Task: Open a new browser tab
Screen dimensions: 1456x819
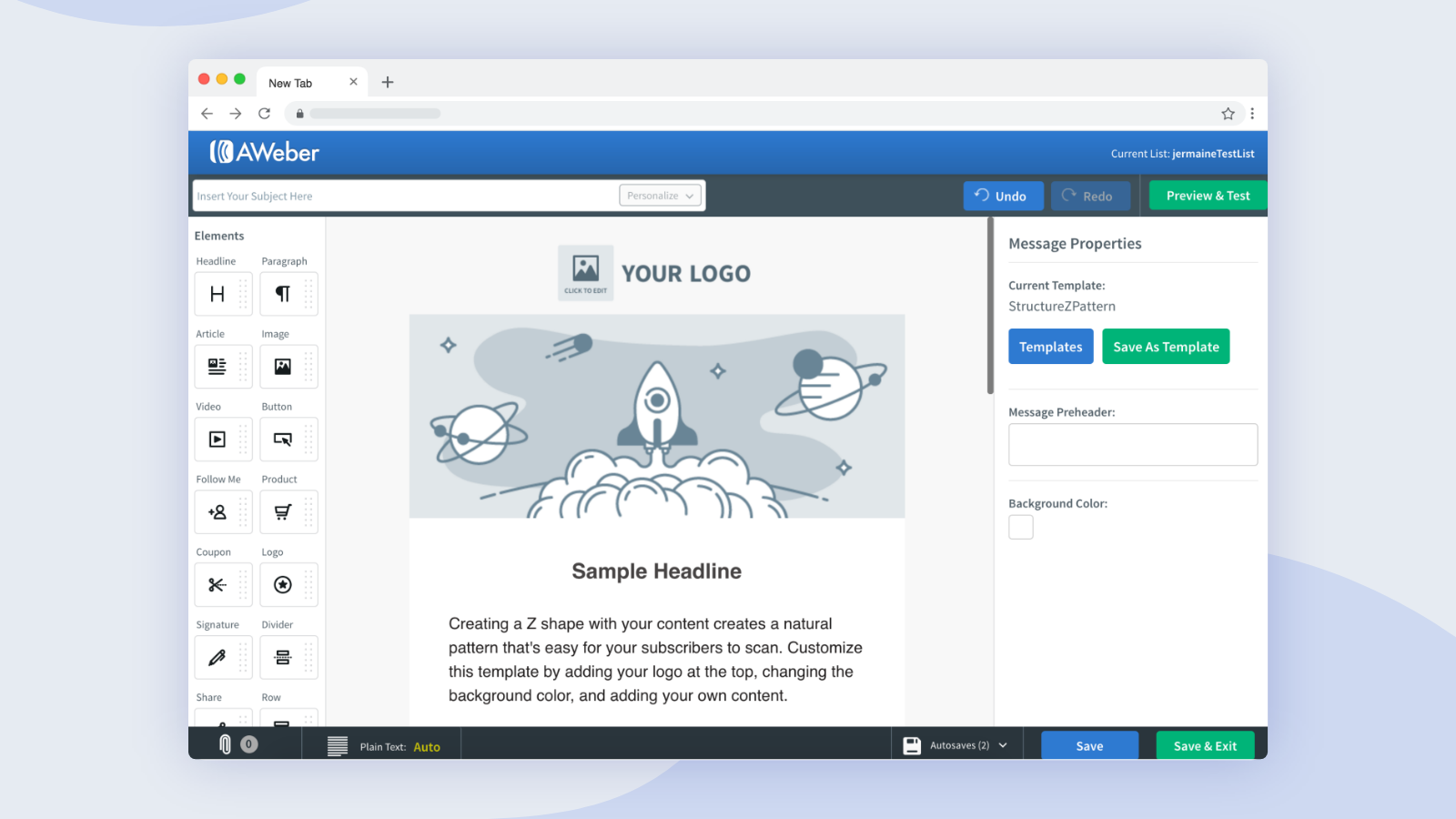Action: (x=388, y=82)
